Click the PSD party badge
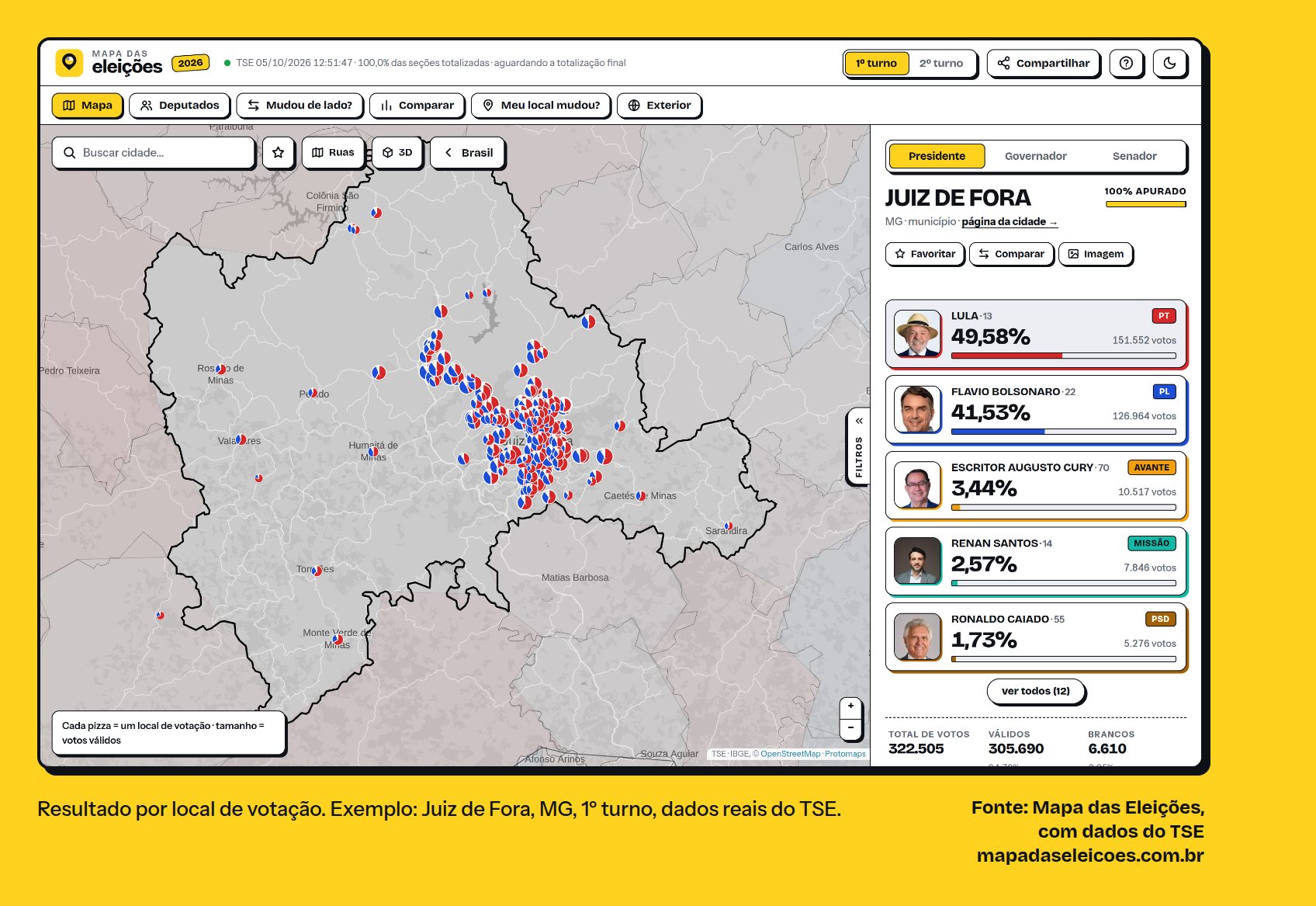This screenshot has width=1316, height=906. point(1160,619)
